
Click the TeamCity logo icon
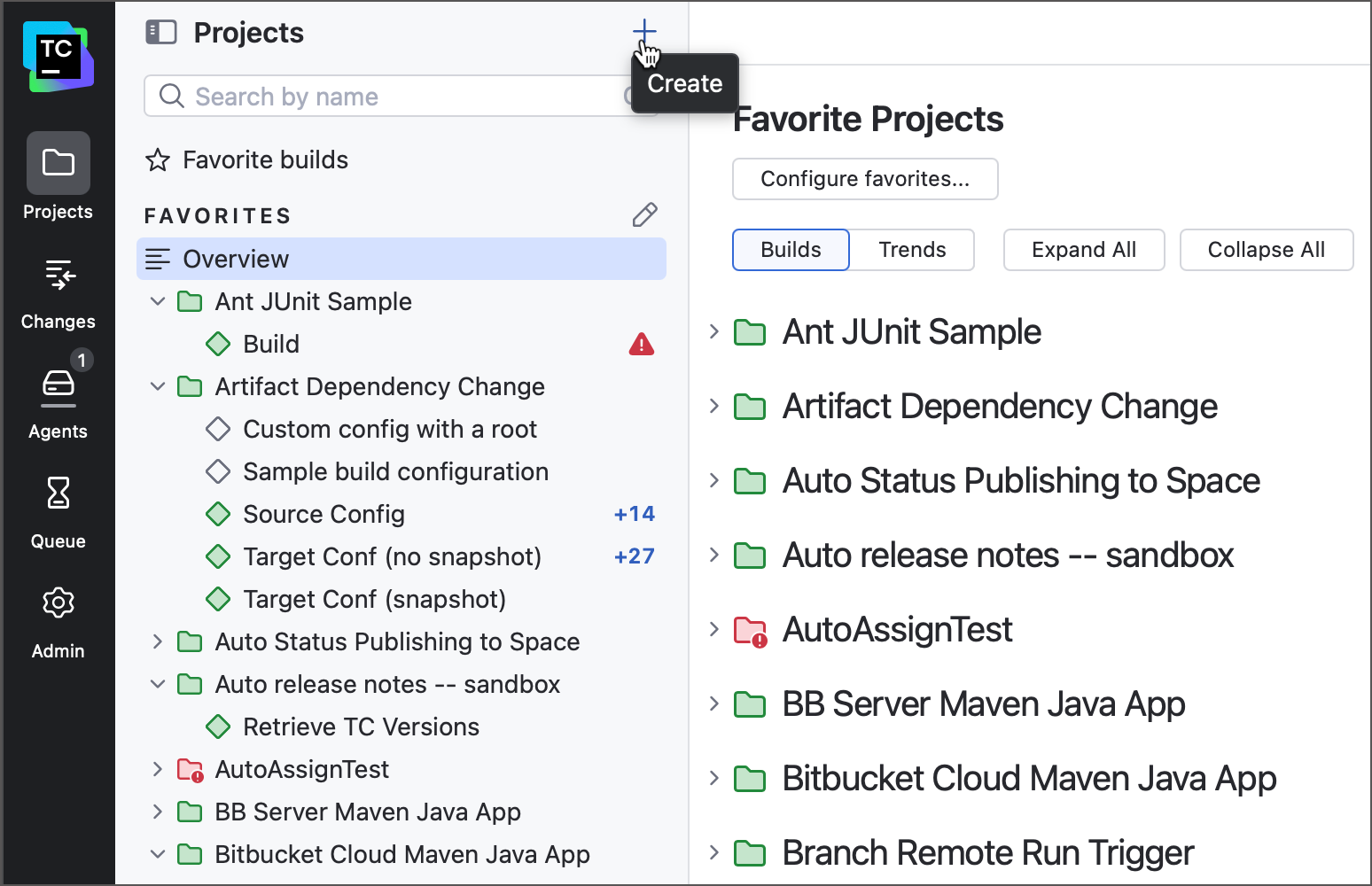tap(58, 58)
